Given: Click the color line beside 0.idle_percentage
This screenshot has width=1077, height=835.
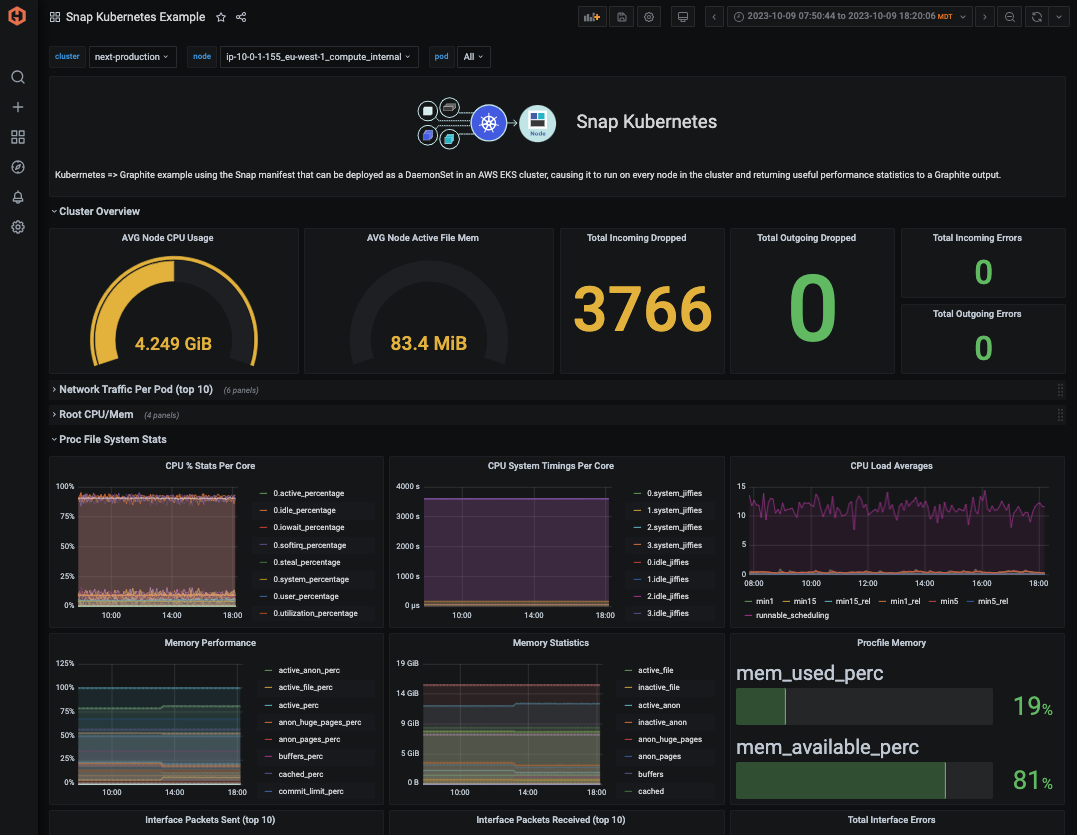Looking at the screenshot, I should tap(264, 511).
